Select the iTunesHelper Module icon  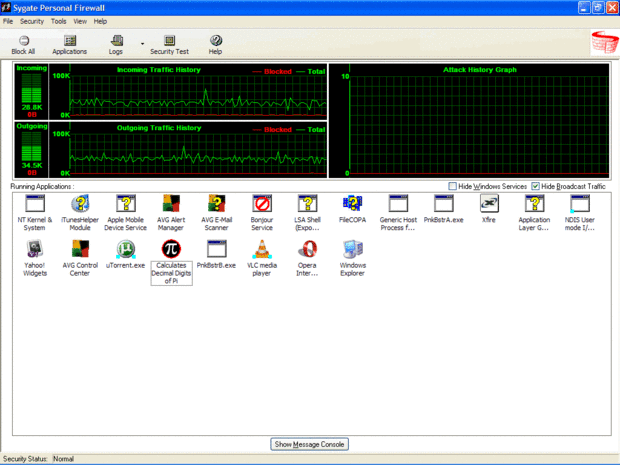point(80,204)
